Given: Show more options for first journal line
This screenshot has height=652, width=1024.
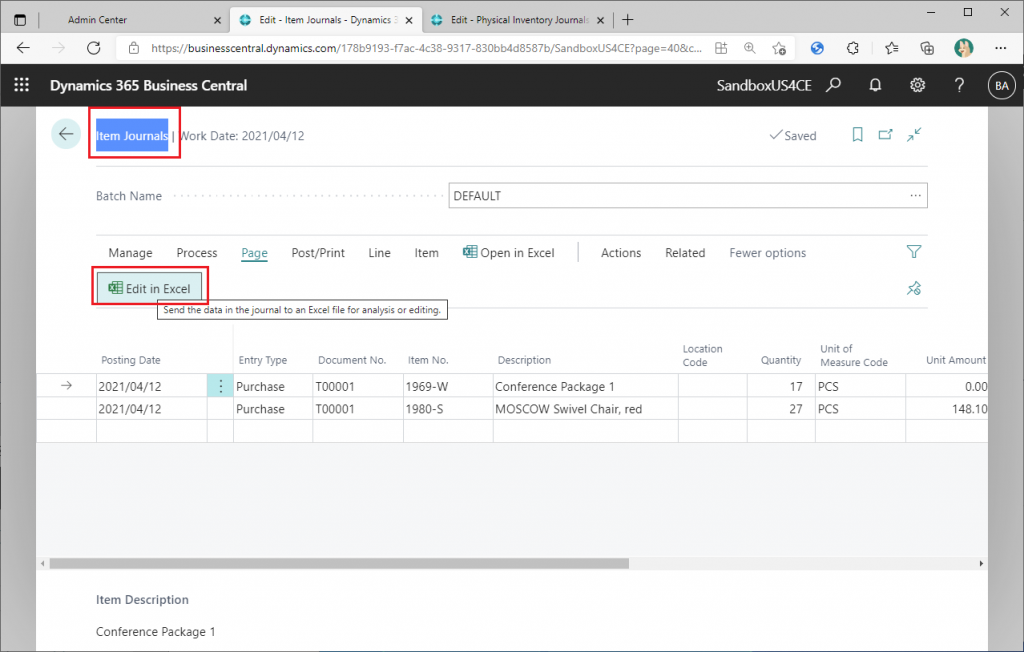Looking at the screenshot, I should tap(221, 386).
